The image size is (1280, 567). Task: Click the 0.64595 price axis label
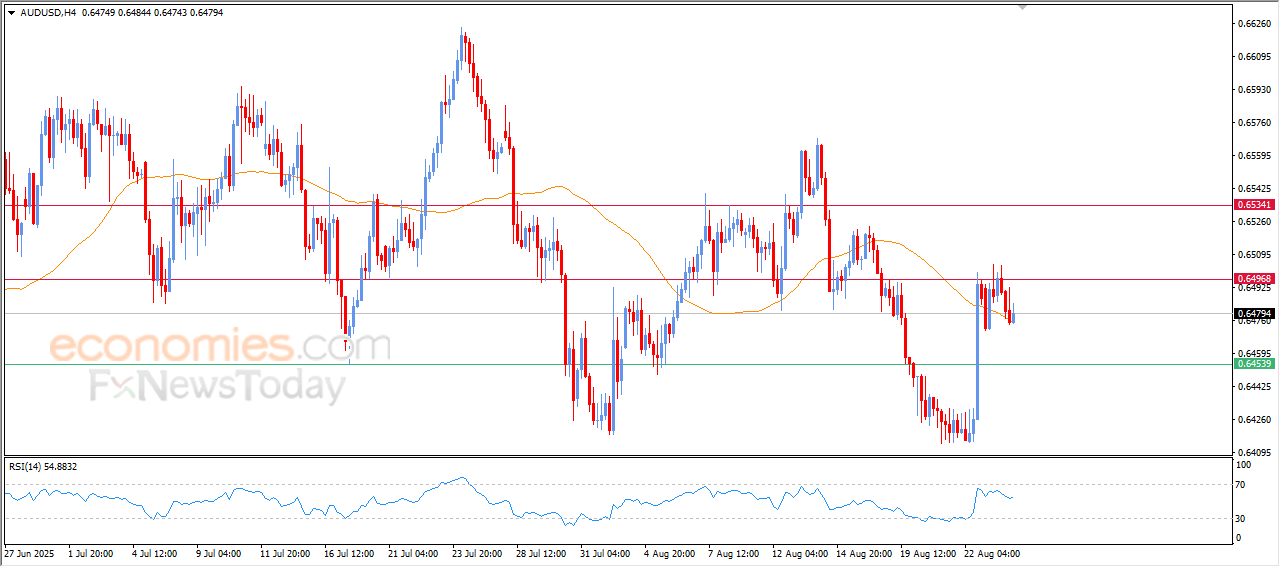pos(1255,354)
